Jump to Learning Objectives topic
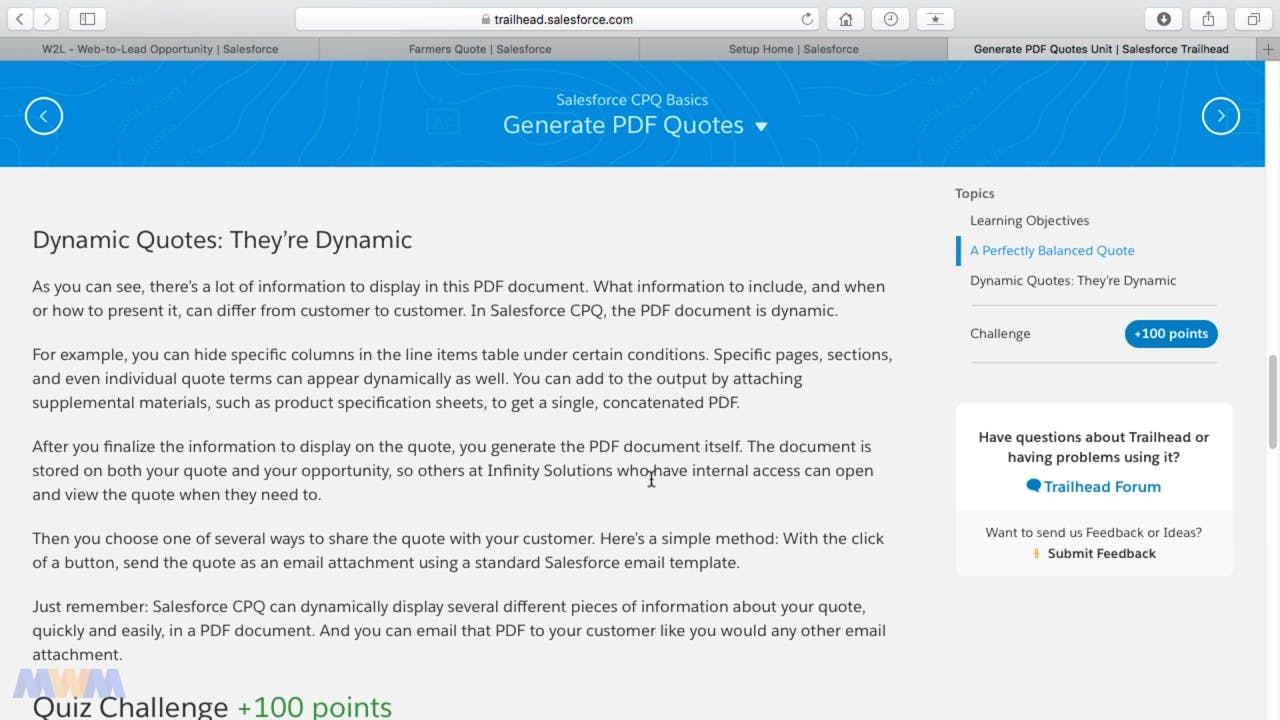 pyautogui.click(x=1029, y=220)
